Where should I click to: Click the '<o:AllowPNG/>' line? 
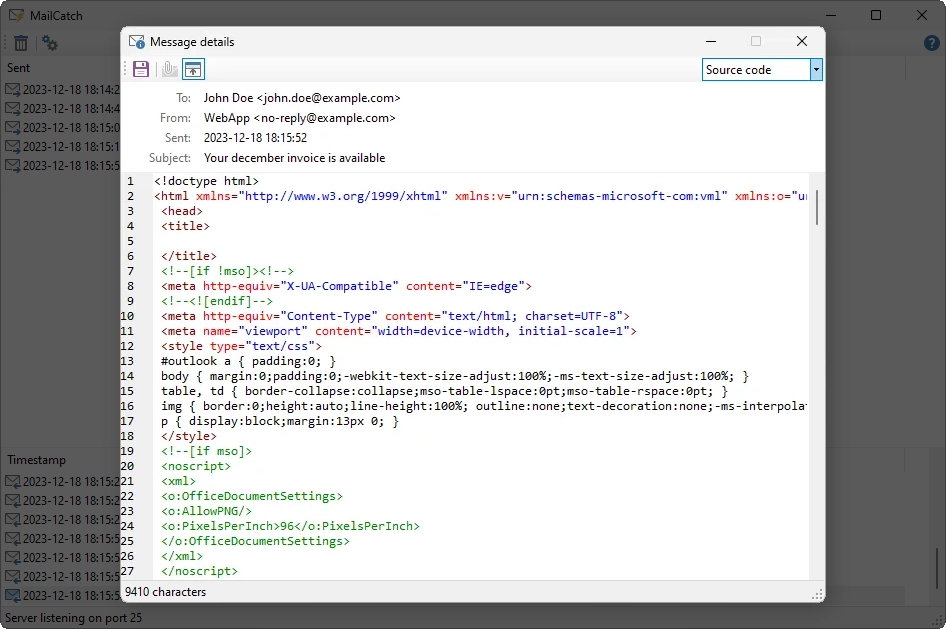click(x=206, y=511)
